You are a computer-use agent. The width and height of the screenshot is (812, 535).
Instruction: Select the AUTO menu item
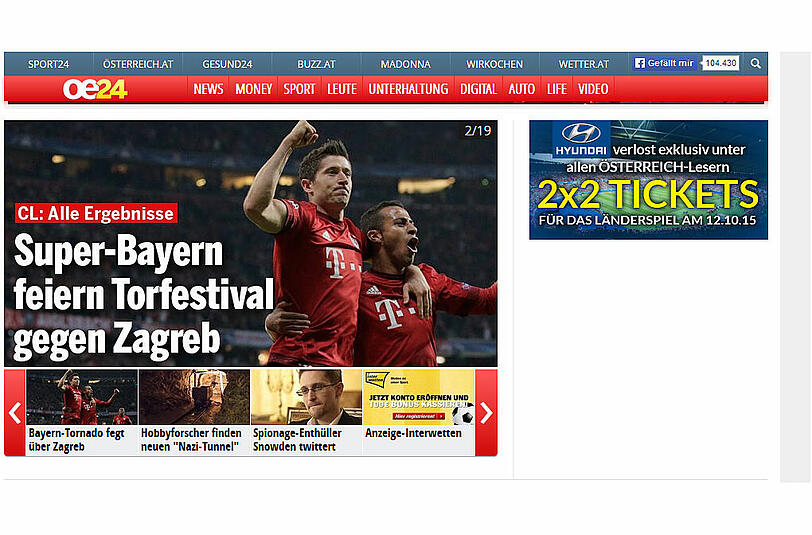coord(521,89)
